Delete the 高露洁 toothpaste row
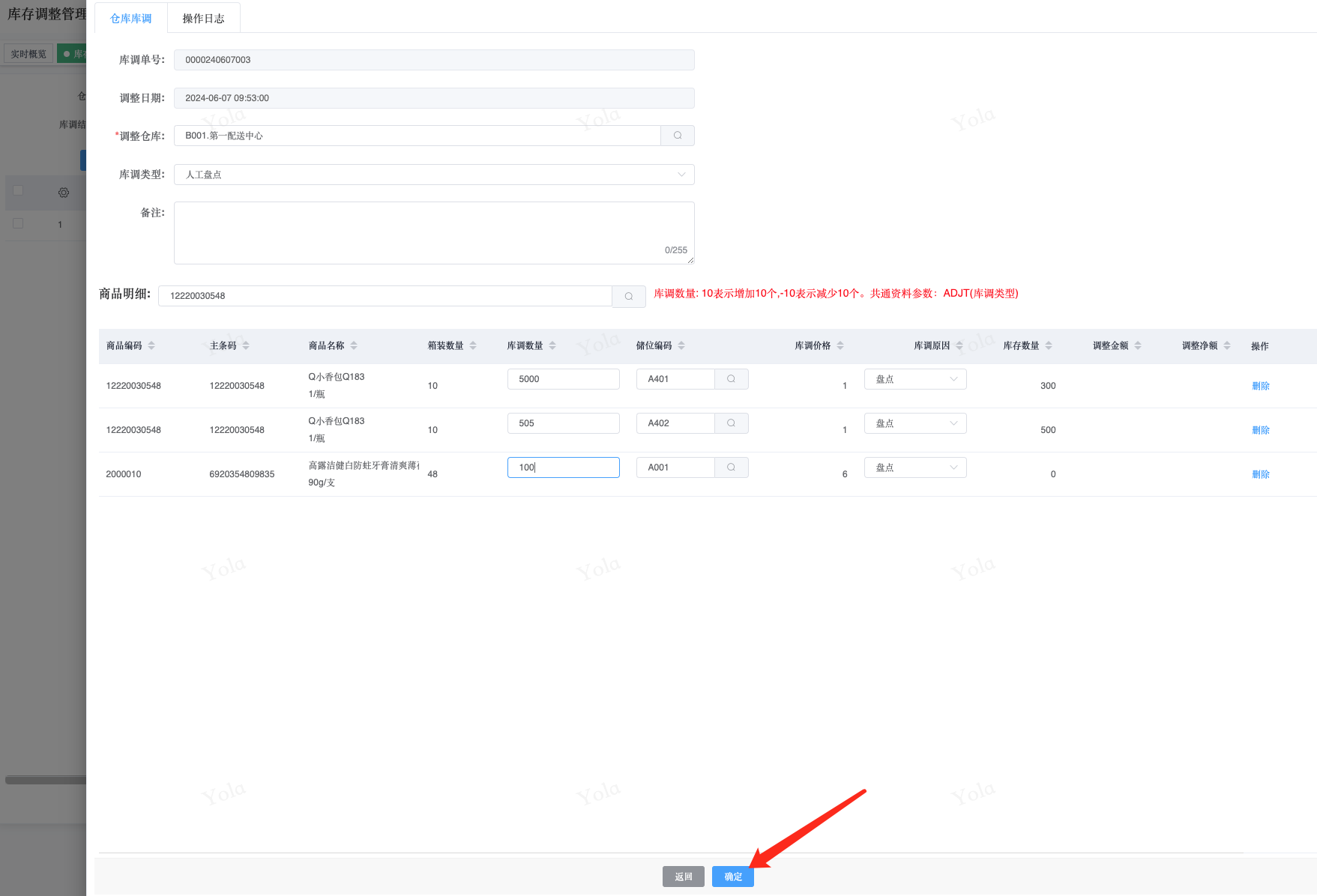Image resolution: width=1317 pixels, height=896 pixels. (x=1261, y=474)
